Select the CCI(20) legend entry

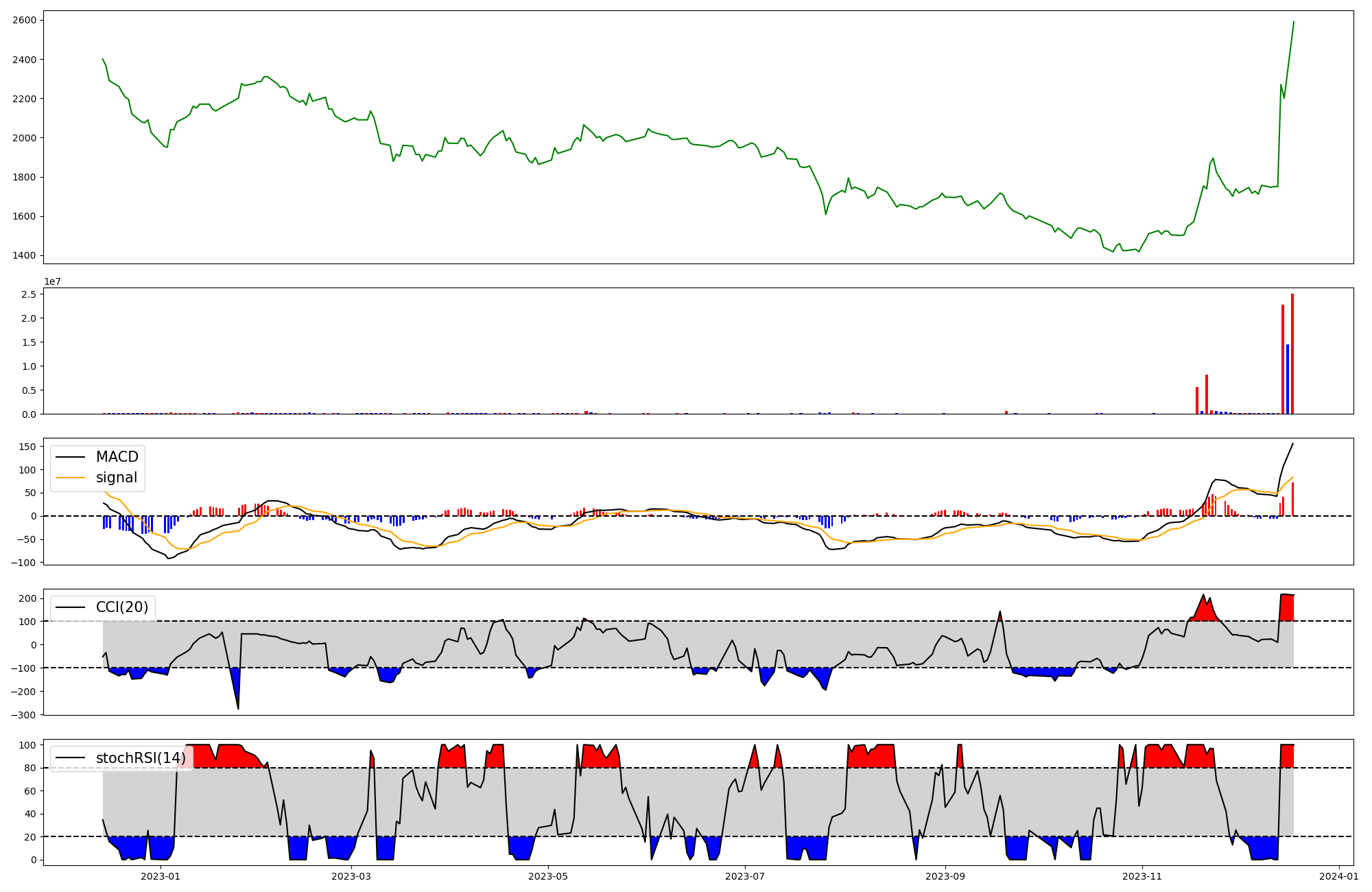pos(121,607)
